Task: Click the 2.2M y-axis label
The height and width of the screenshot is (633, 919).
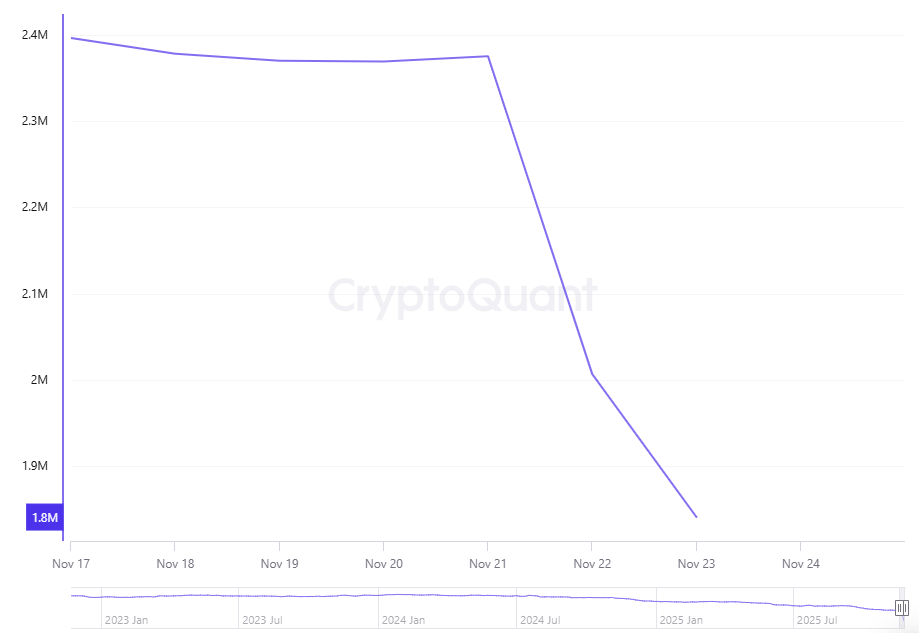Action: coord(34,207)
